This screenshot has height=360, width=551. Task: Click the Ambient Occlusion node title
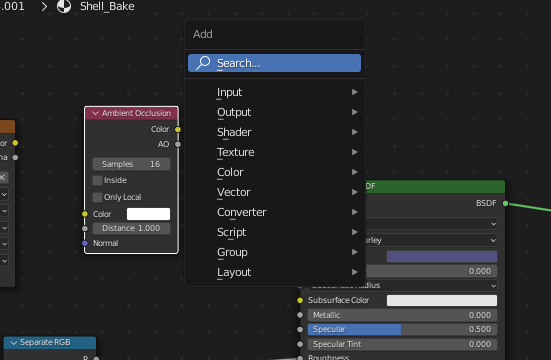pos(136,113)
